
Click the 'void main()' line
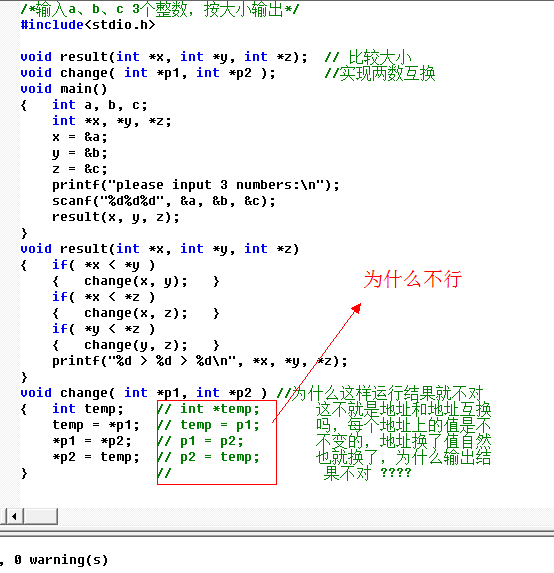pyautogui.click(x=64, y=89)
